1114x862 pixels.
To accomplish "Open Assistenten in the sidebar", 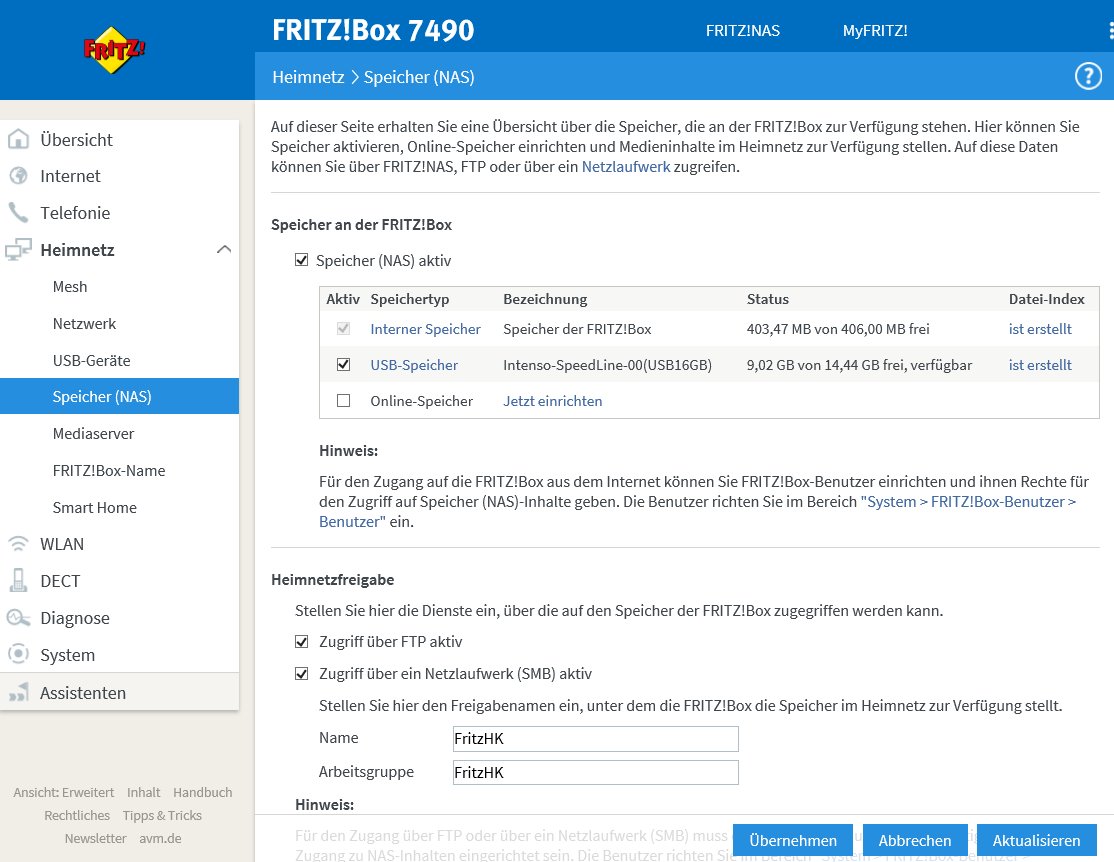I will (x=83, y=693).
